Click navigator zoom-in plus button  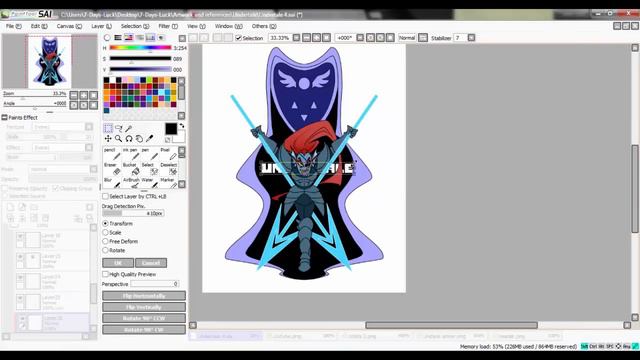click(x=84, y=95)
